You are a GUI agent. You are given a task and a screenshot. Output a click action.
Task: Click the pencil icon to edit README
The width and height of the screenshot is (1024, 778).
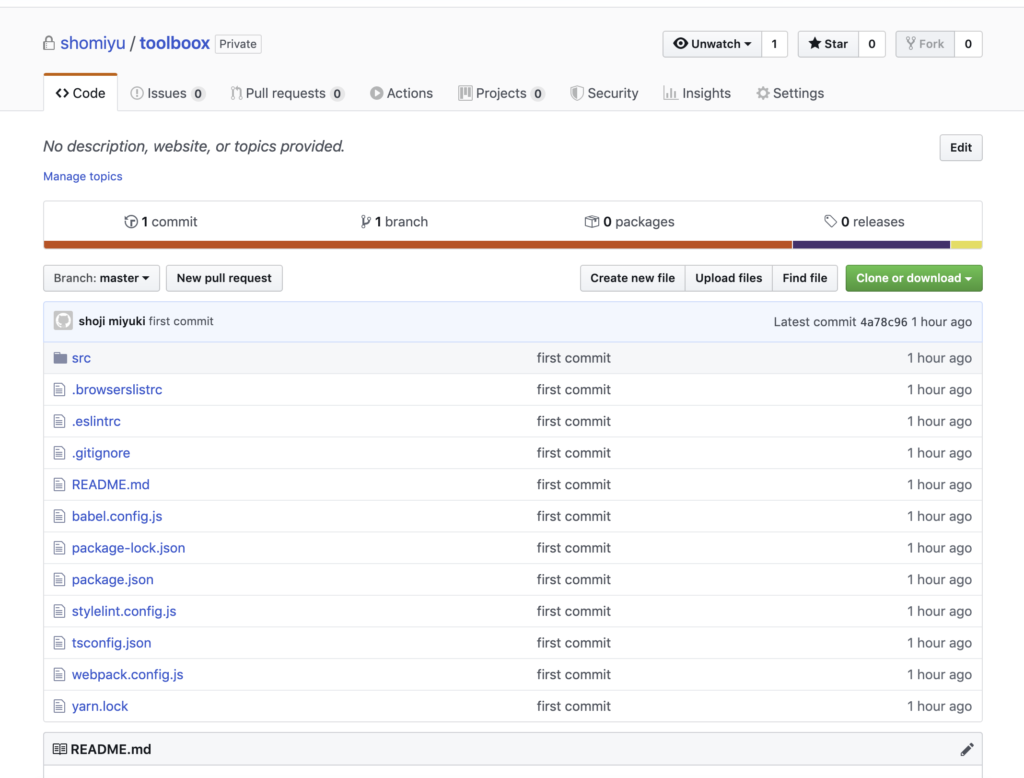(967, 749)
